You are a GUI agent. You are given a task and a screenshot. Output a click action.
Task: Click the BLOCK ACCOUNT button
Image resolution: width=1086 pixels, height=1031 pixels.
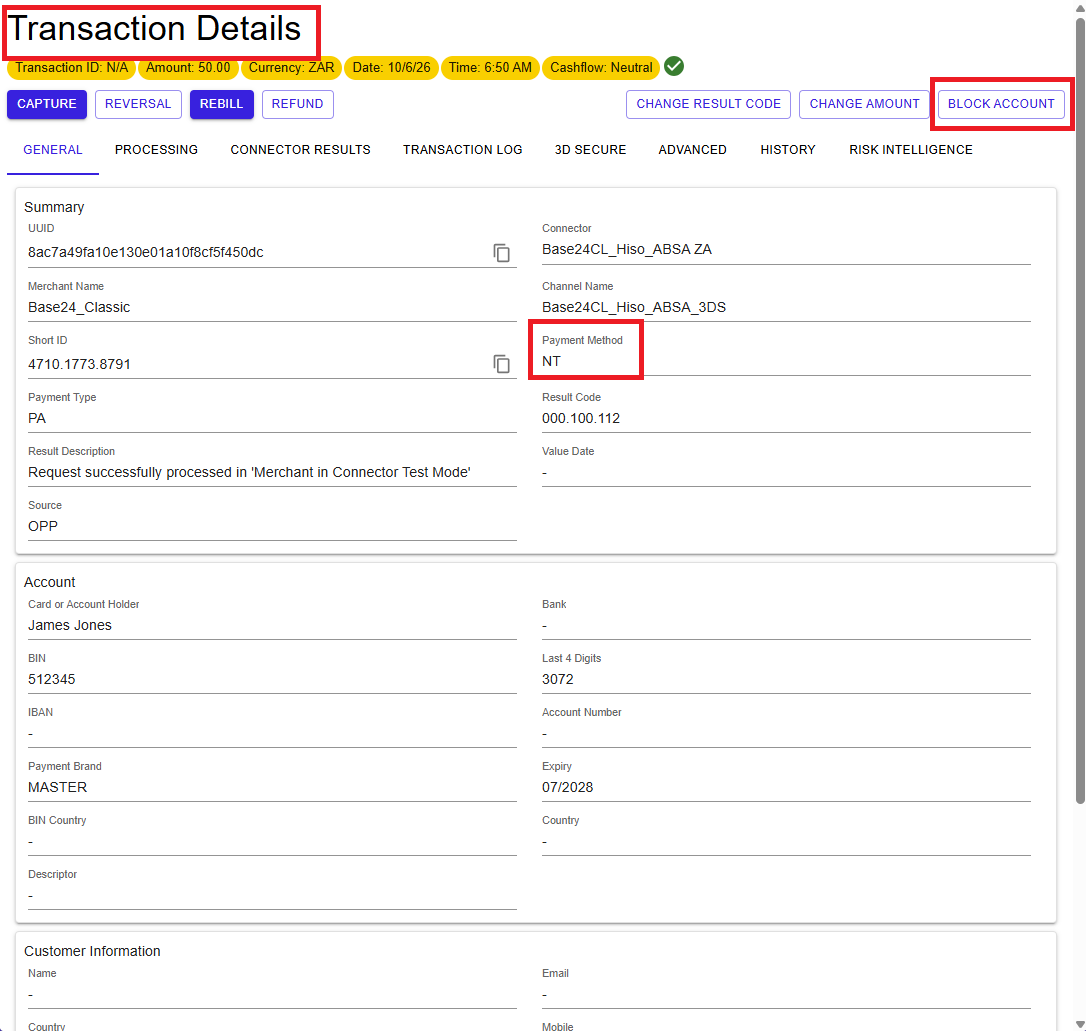tap(1001, 104)
